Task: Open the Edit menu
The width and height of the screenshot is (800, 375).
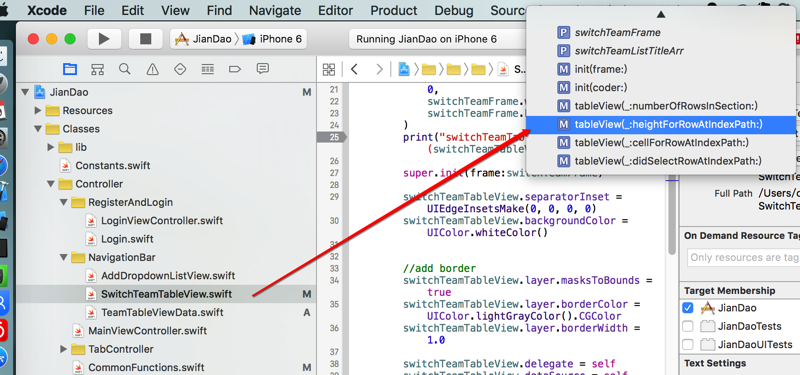Action: [x=133, y=10]
